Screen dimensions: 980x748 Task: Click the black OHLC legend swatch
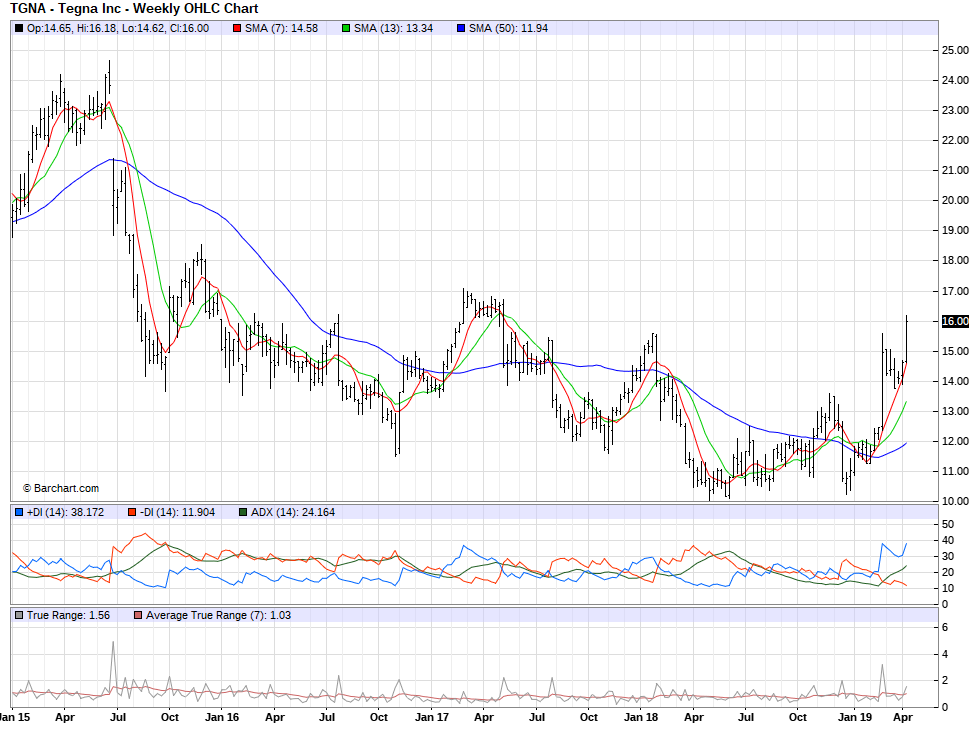(19, 28)
